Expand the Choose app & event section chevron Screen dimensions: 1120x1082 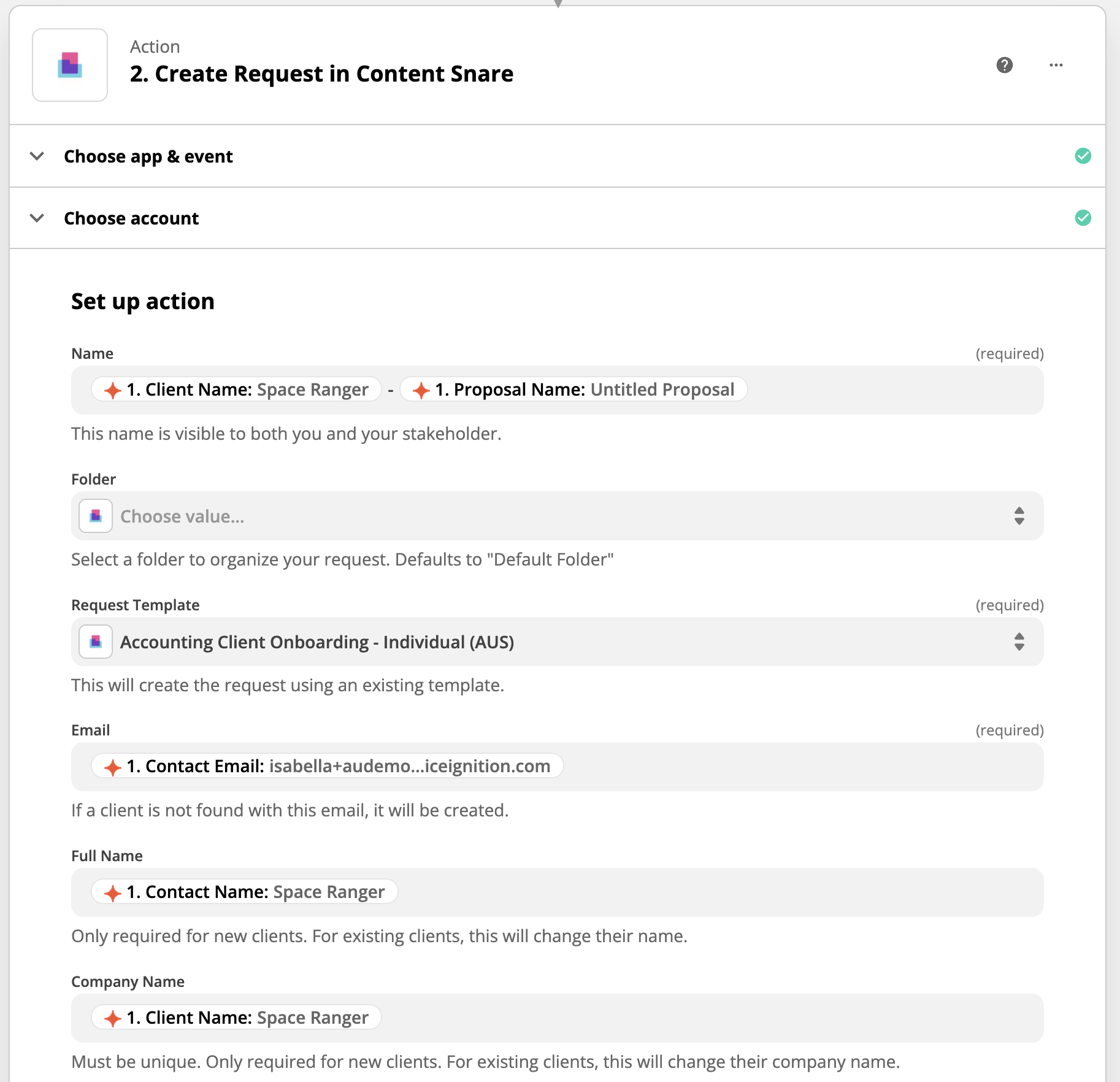37,156
